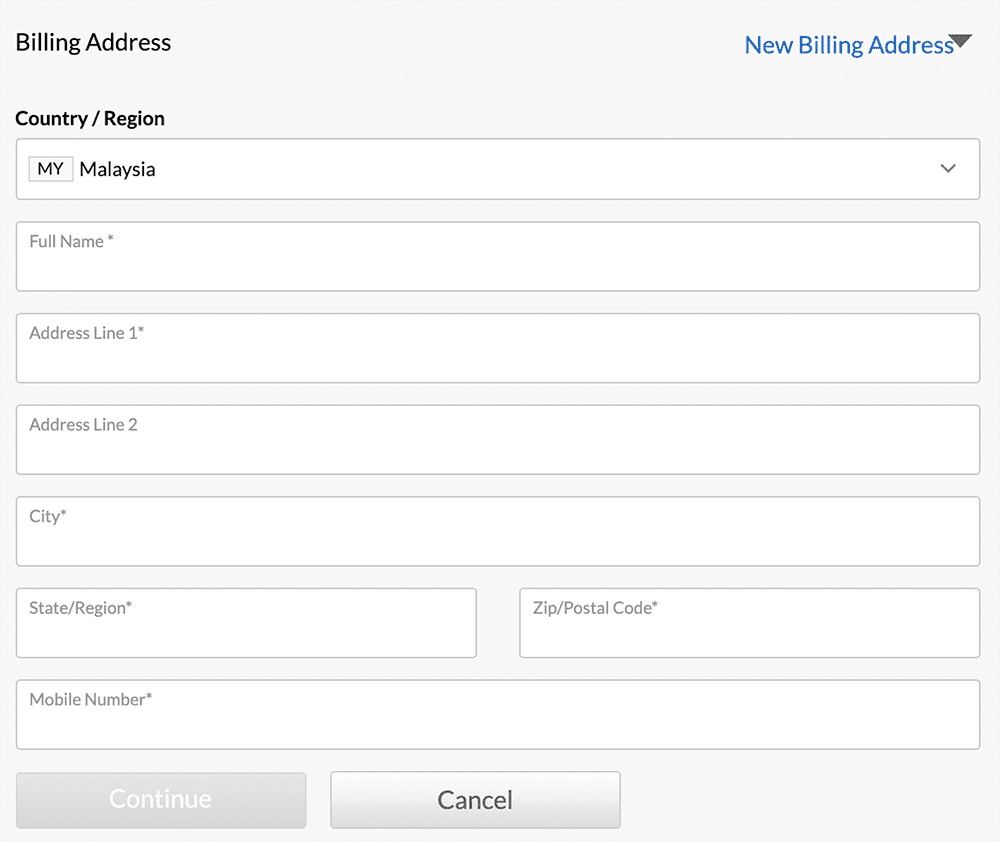Select the State/Region field
Image resolution: width=1000 pixels, height=842 pixels.
pos(245,622)
